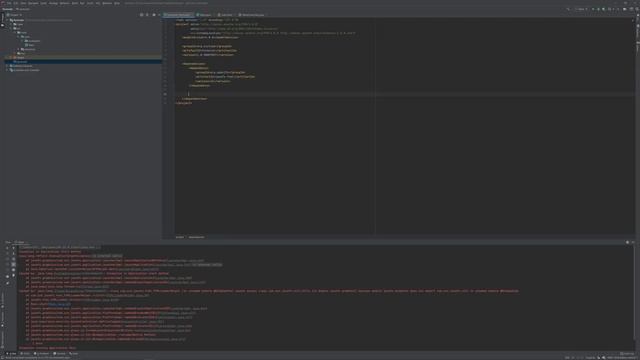The width and height of the screenshot is (640, 360).
Task: Open Project panel gear options
Action: tap(154, 15)
